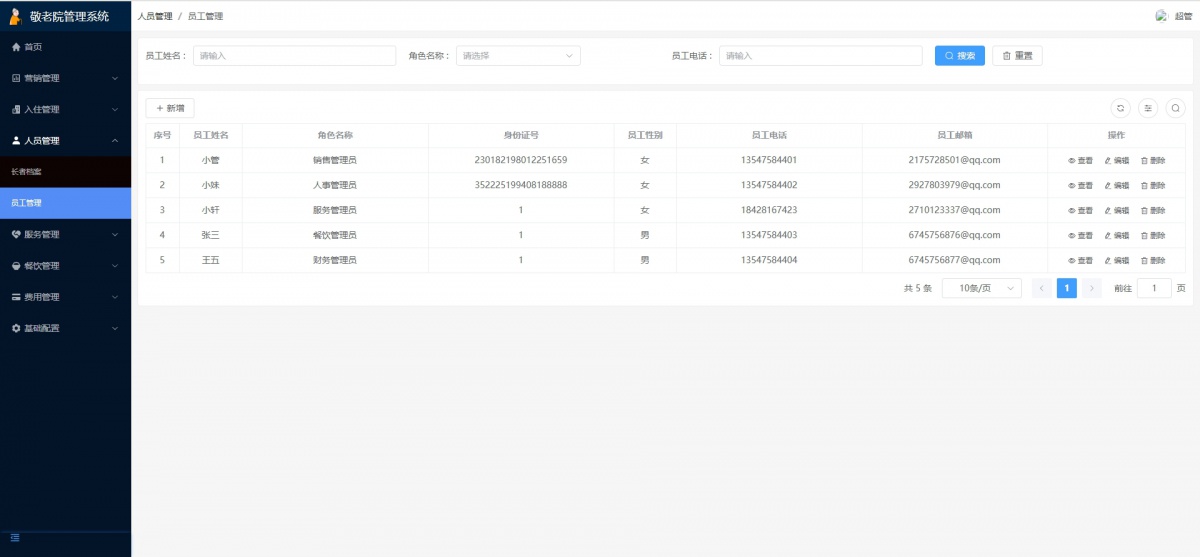Toggle the search panel magnifier icon
Image resolution: width=1200 pixels, height=557 pixels.
point(1176,108)
